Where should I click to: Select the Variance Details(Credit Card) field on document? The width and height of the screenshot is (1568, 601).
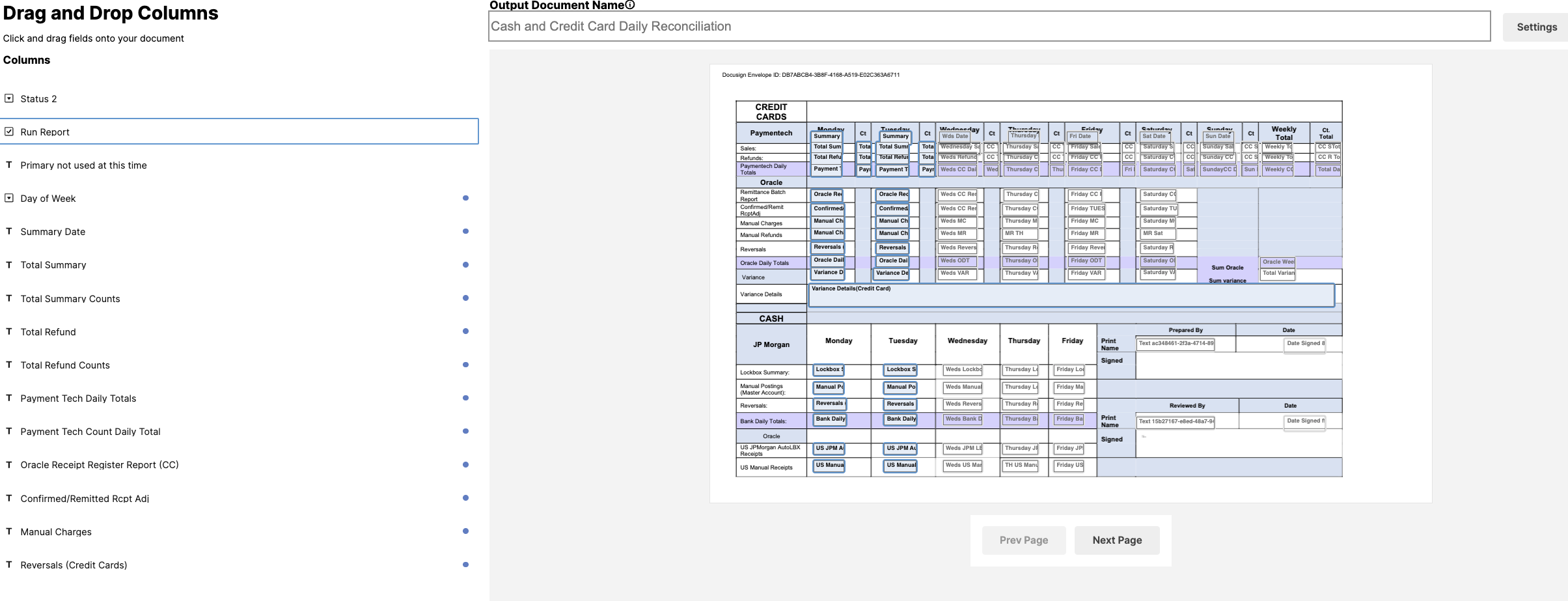(x=1071, y=295)
